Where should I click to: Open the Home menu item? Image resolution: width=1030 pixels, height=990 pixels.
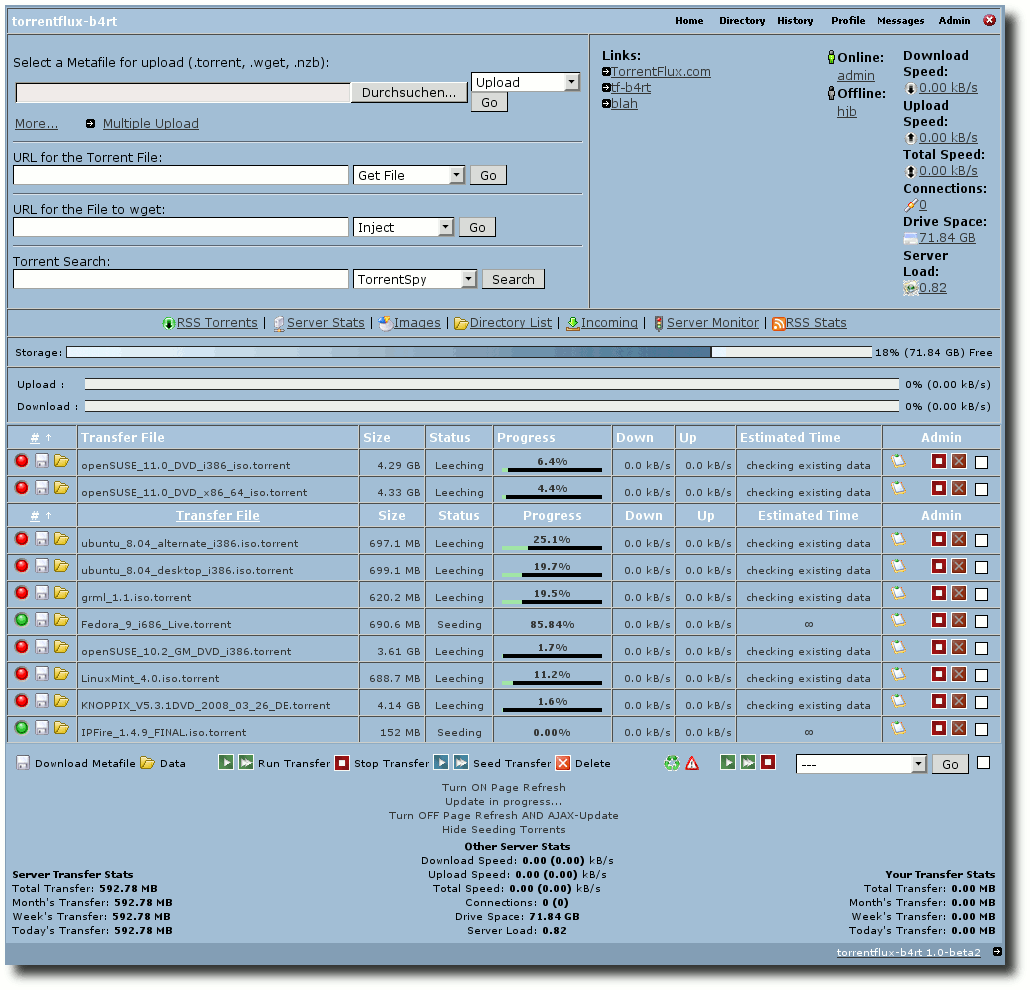tap(689, 20)
